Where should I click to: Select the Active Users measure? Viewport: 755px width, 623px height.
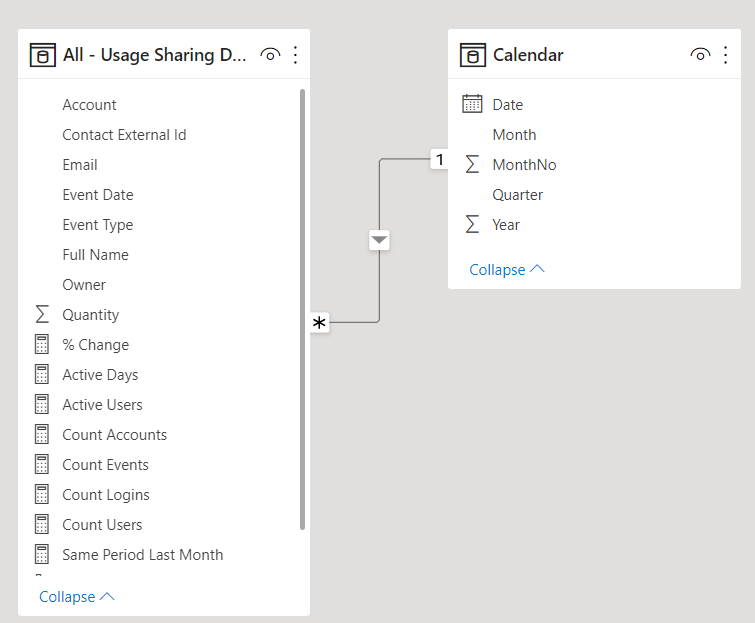point(103,405)
